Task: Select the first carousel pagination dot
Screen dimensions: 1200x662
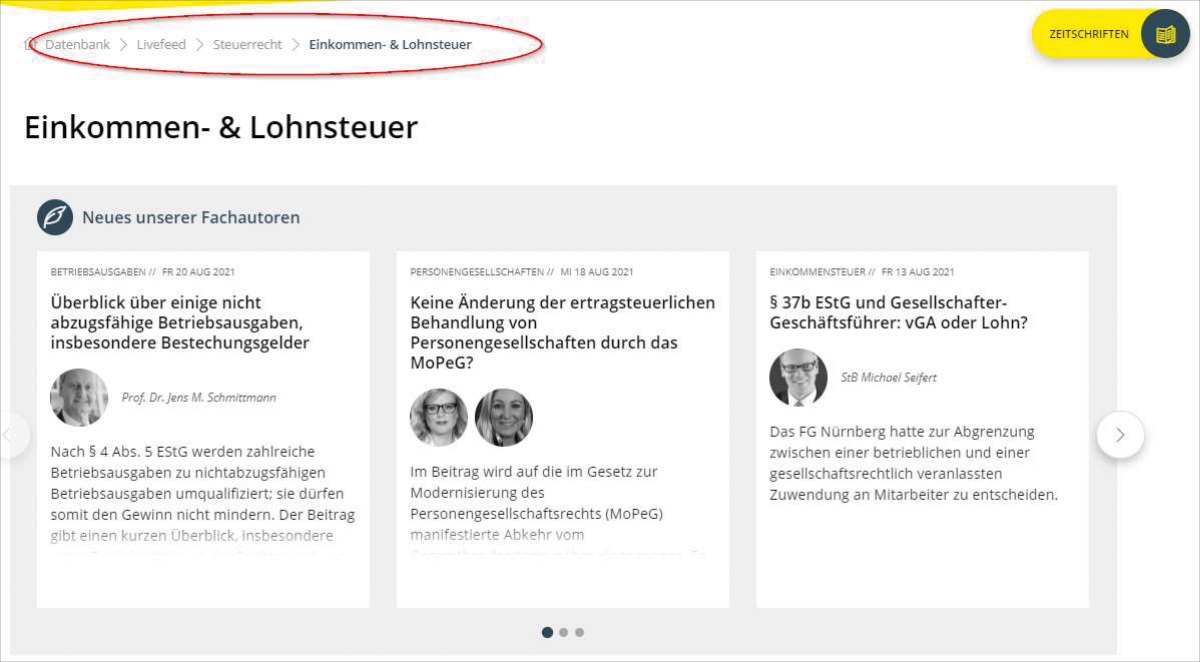Action: (547, 632)
